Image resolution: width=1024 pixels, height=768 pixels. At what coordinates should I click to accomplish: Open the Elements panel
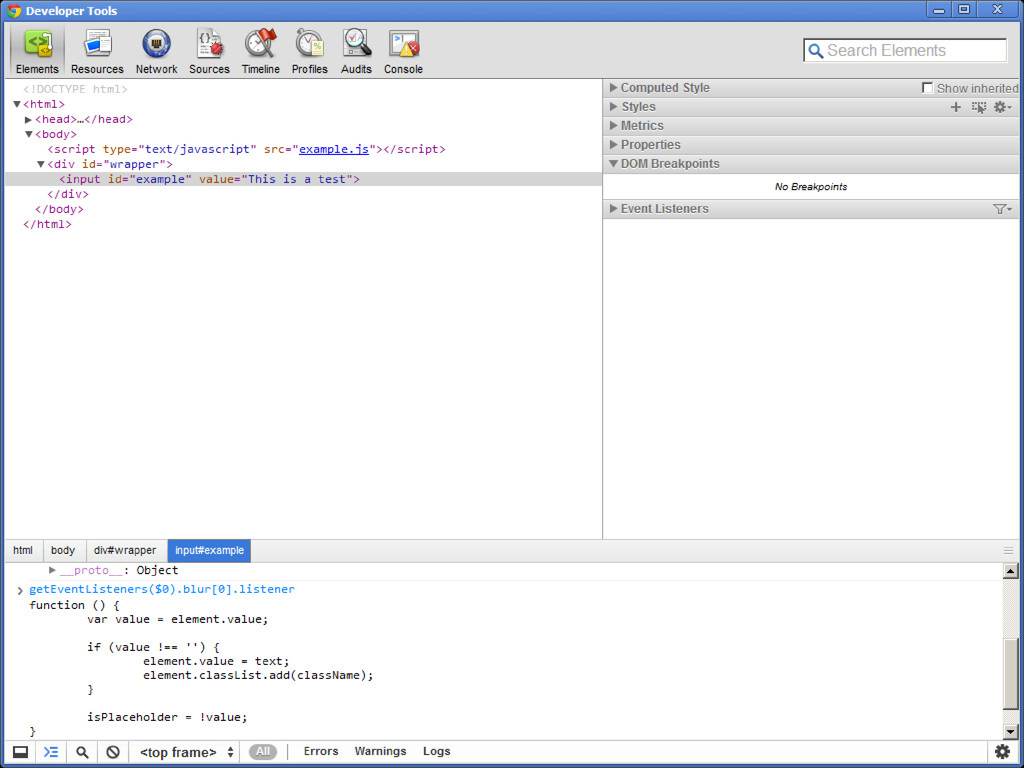37,52
